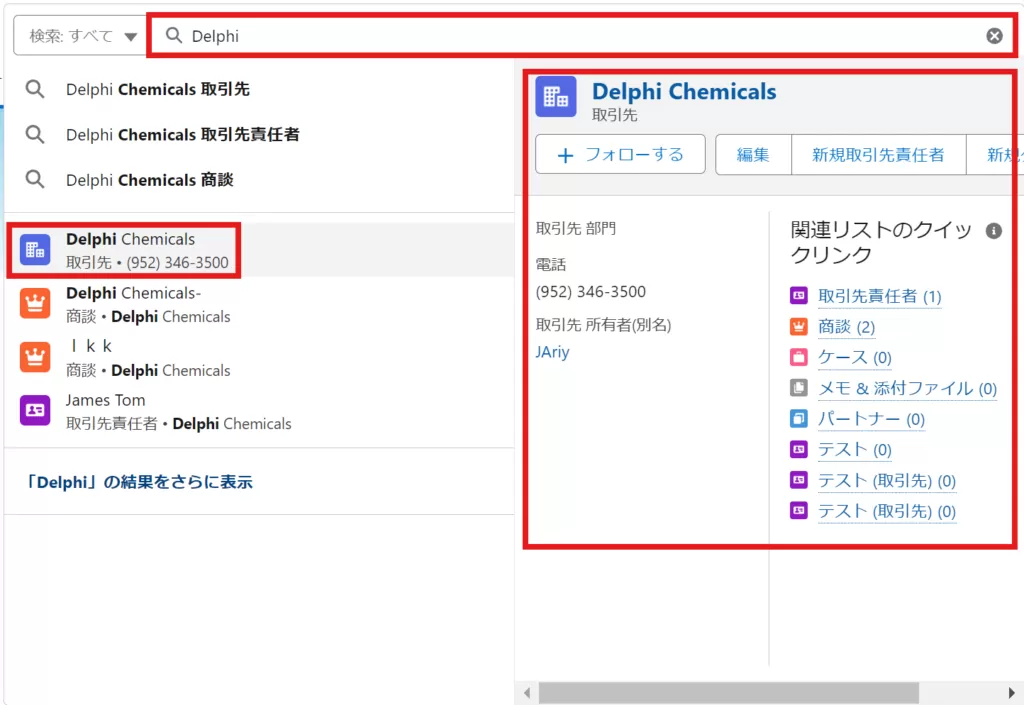Screen dimensions: 1024x705
Task: Show more results for「Delphi」
Action: (x=138, y=482)
